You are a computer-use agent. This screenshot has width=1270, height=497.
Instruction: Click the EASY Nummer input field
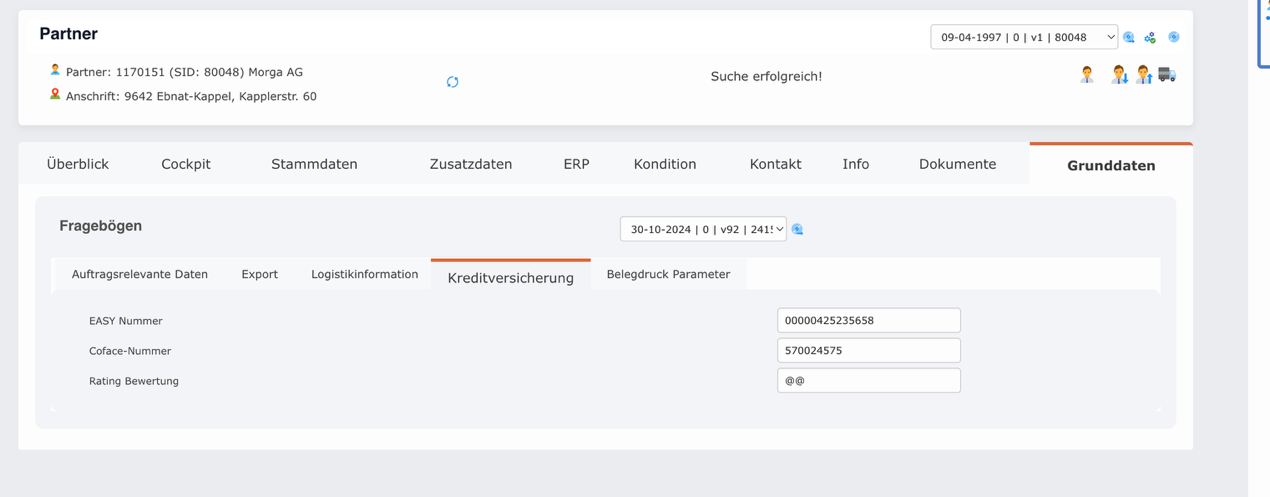point(868,320)
